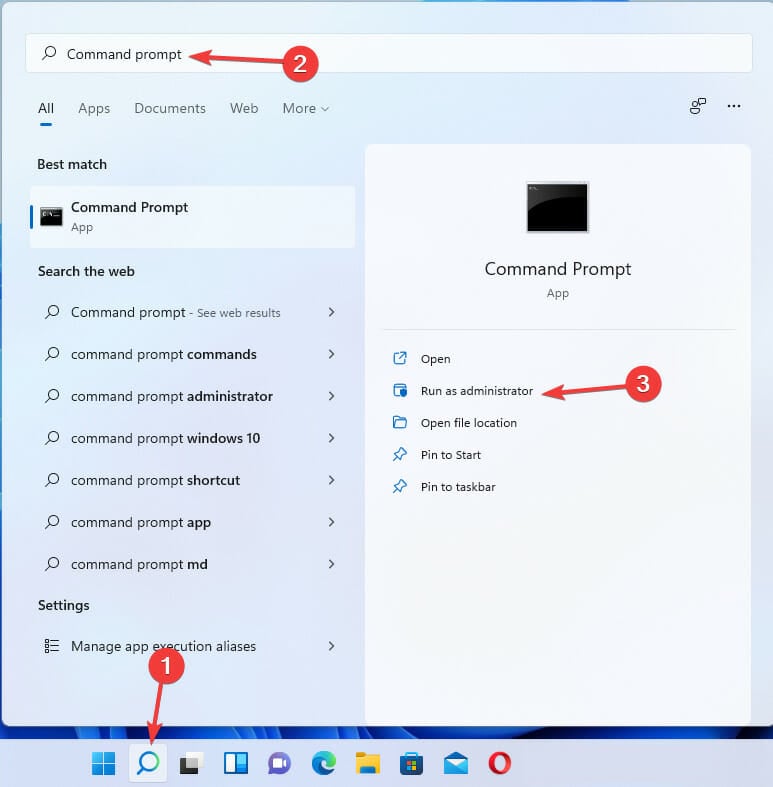This screenshot has width=773, height=787.
Task: Expand chevron for command prompt shortcut
Action: click(x=331, y=480)
